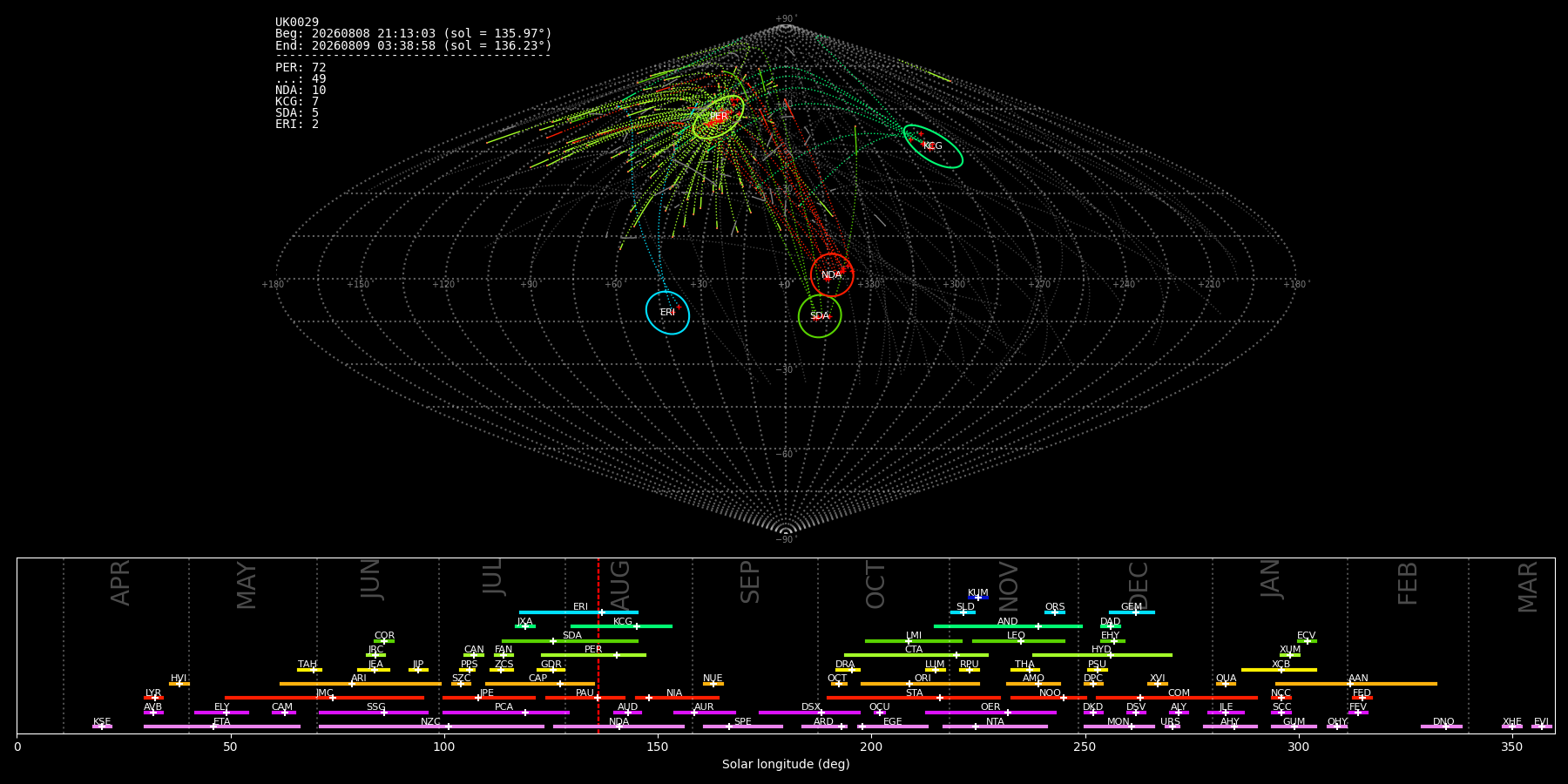This screenshot has width=1568, height=784.
Task: Click the 'ERI: 2' count in the legend
Action: [x=297, y=124]
